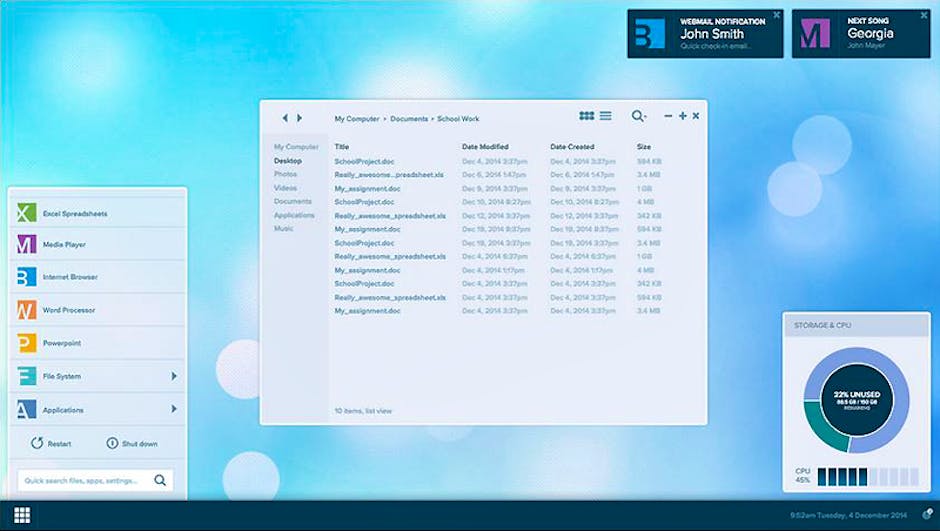Expand the File System submenu arrow
This screenshot has height=531, width=940.
tap(174, 376)
